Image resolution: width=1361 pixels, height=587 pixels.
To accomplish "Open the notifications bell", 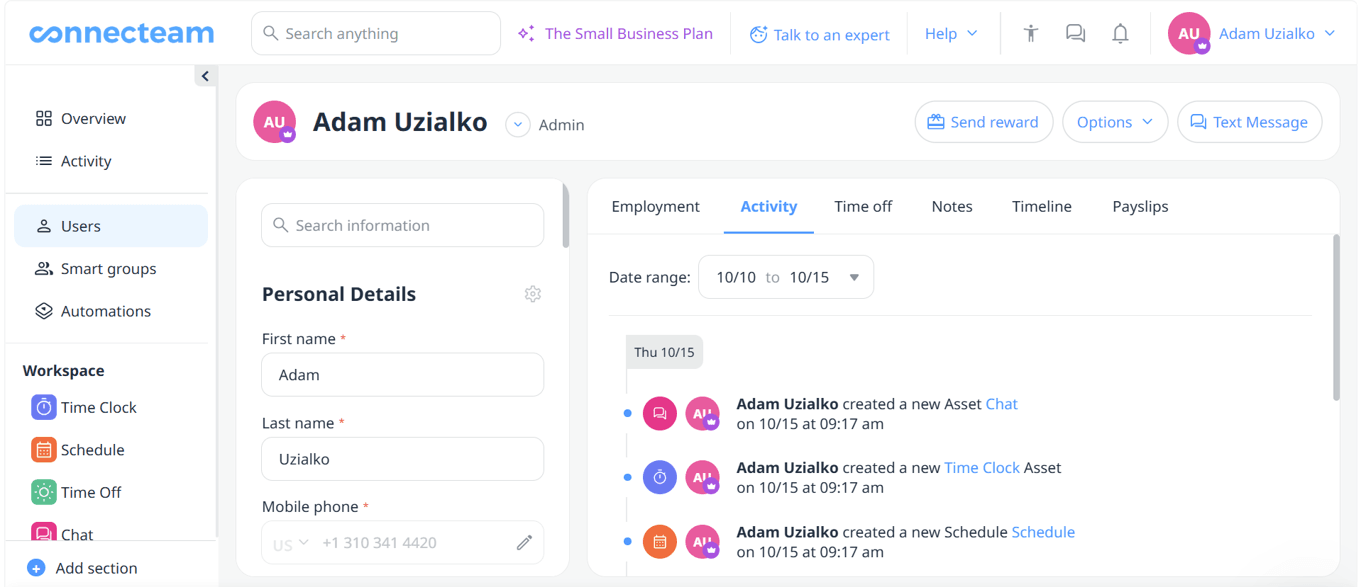I will click(x=1120, y=33).
